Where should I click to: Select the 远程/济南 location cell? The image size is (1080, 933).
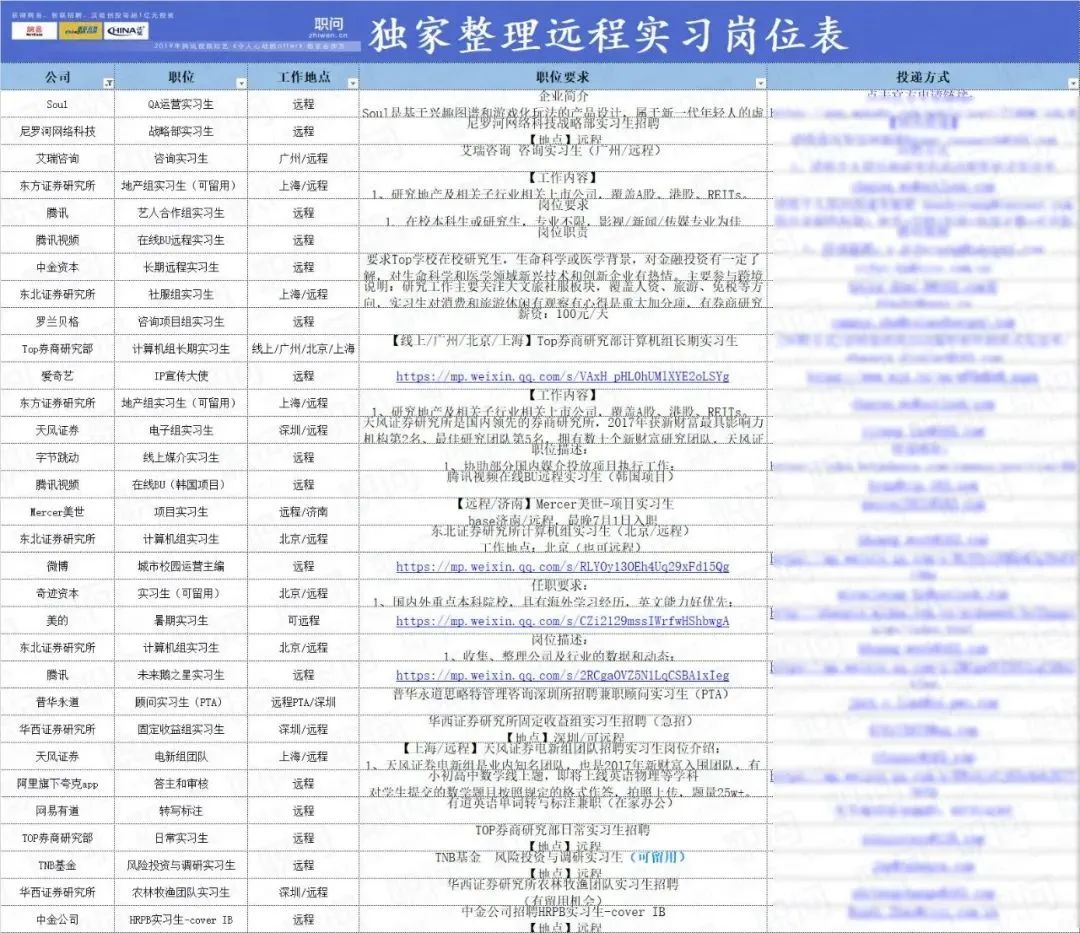[x=303, y=512]
